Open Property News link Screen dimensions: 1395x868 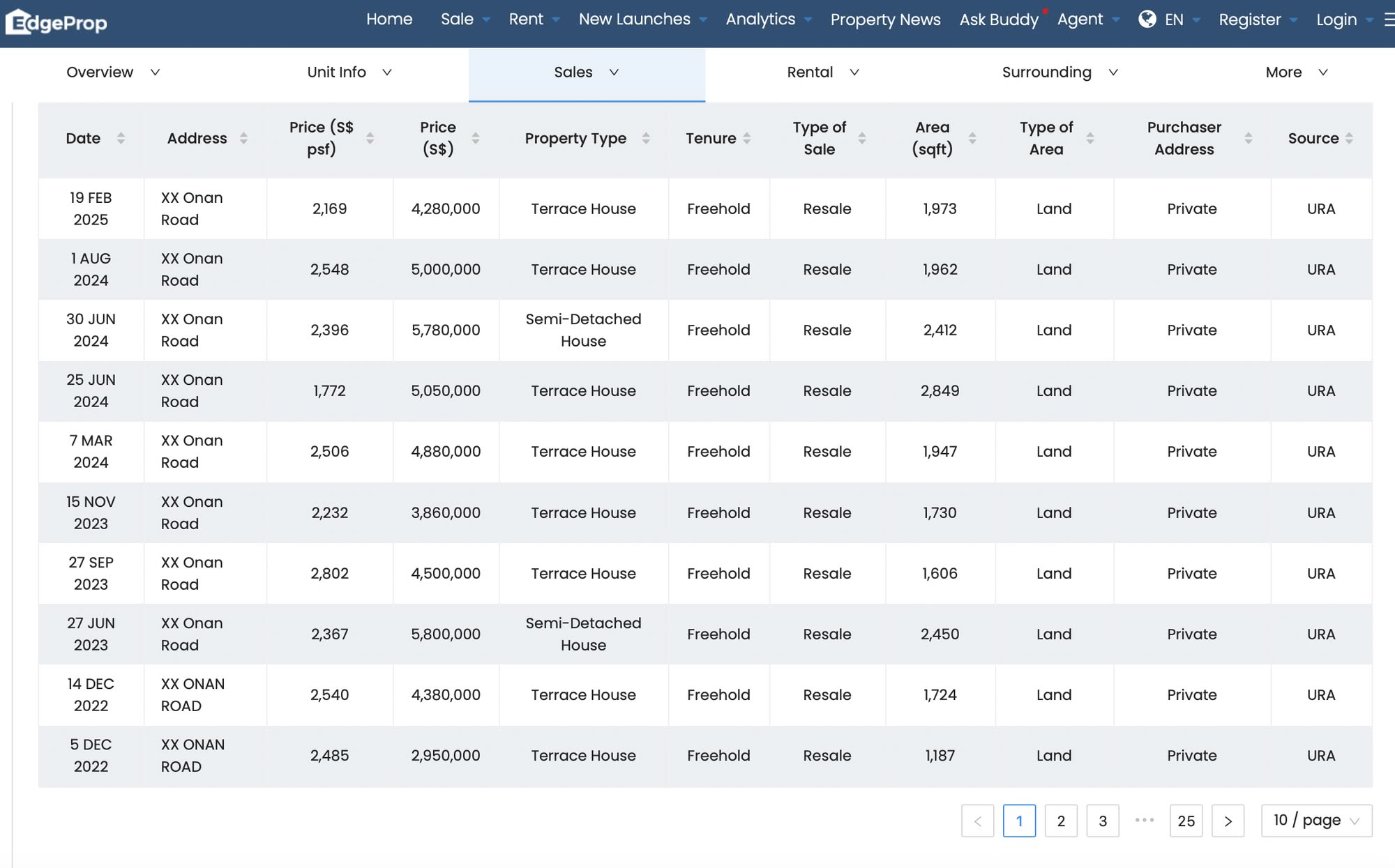pos(885,20)
